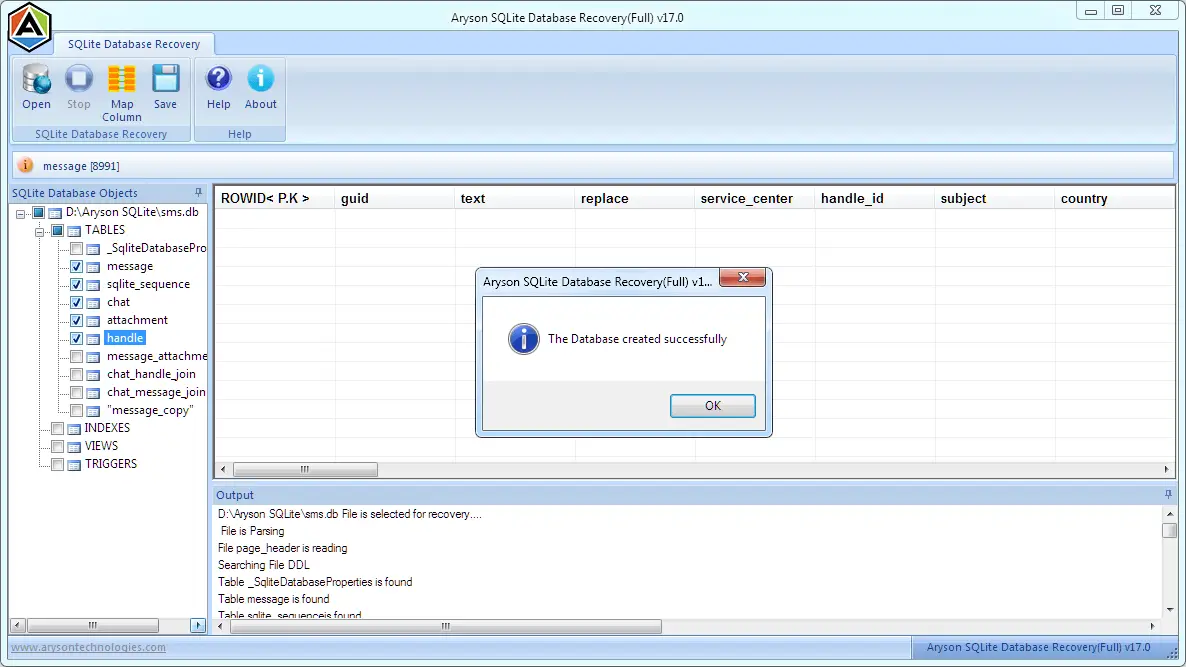Click the country column header

(x=1114, y=198)
